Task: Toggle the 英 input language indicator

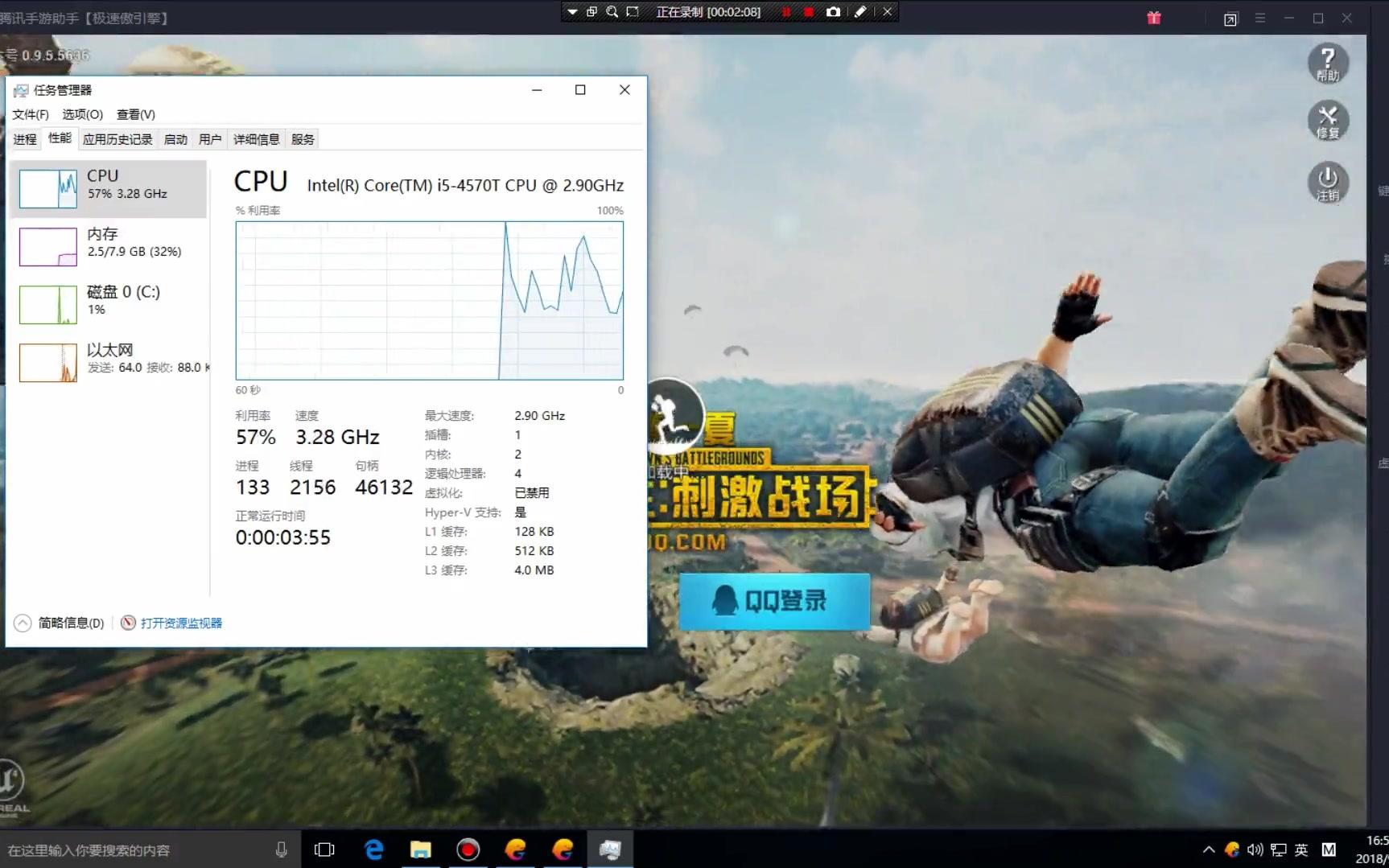Action: [1302, 849]
